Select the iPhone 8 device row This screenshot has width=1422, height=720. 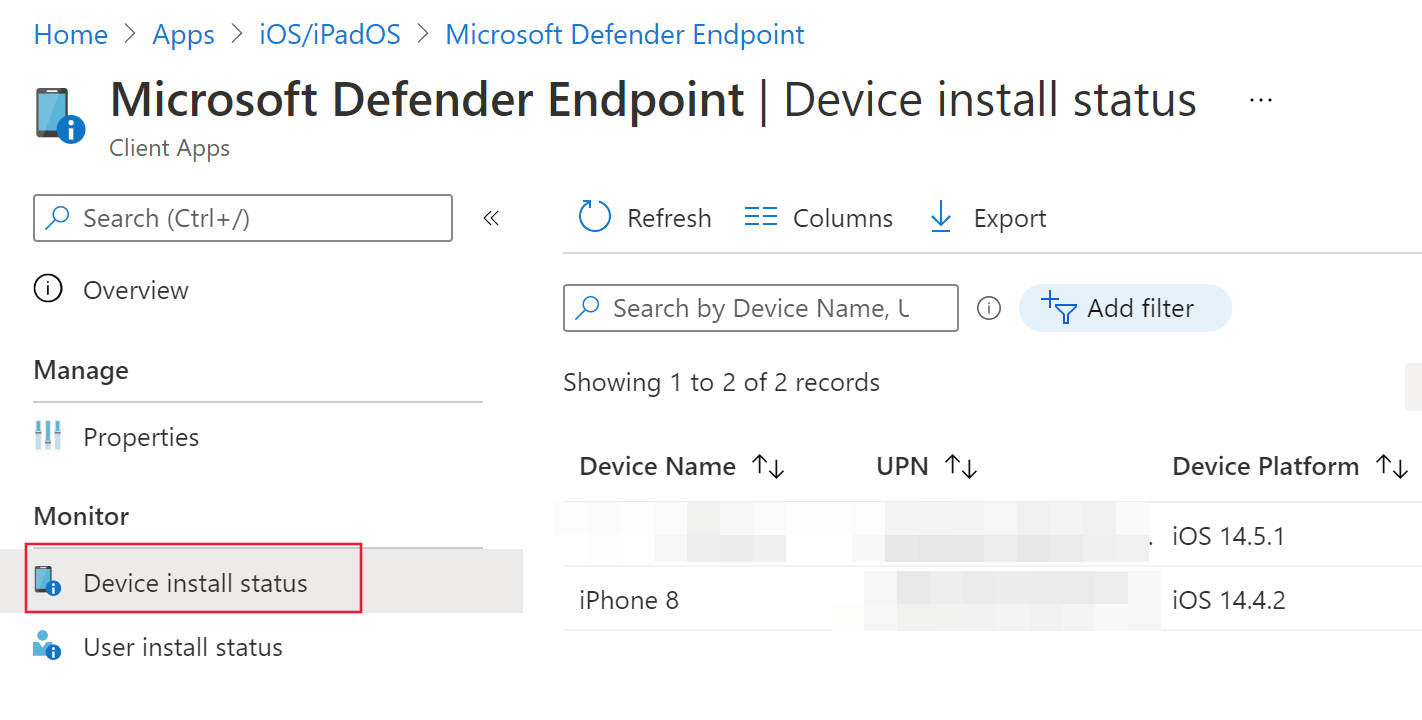(x=629, y=600)
